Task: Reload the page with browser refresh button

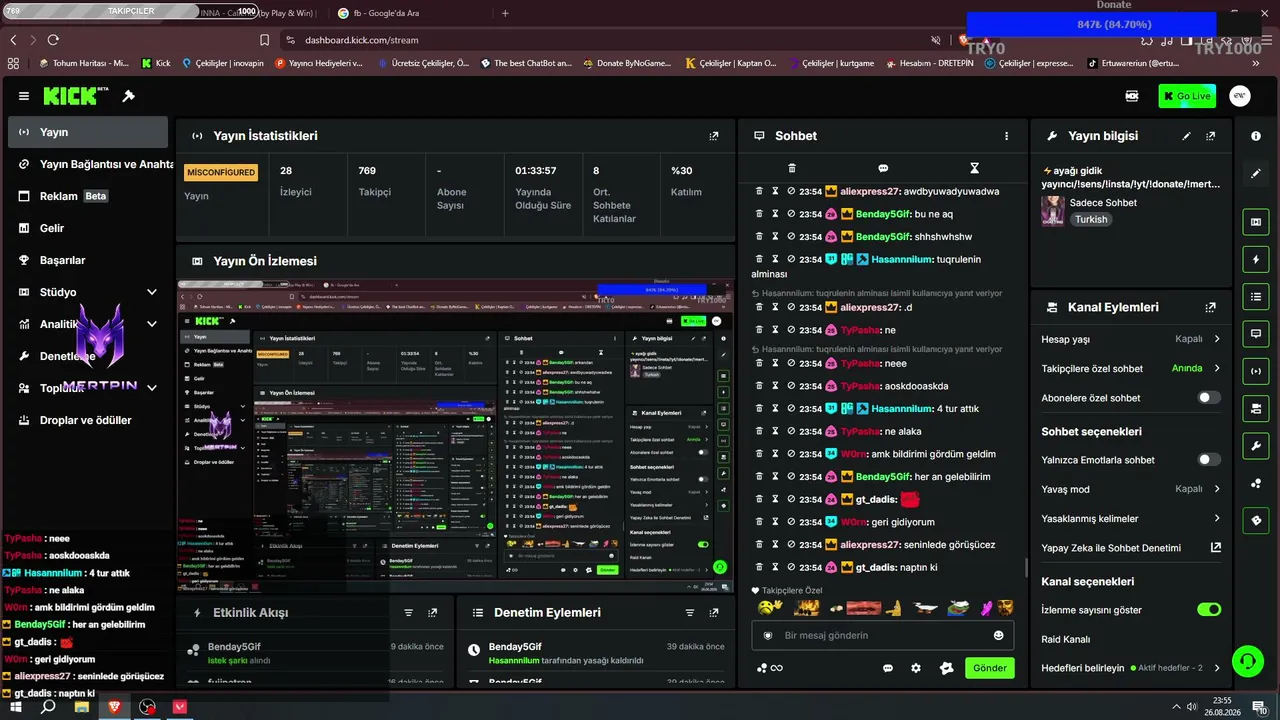Action: (x=53, y=40)
